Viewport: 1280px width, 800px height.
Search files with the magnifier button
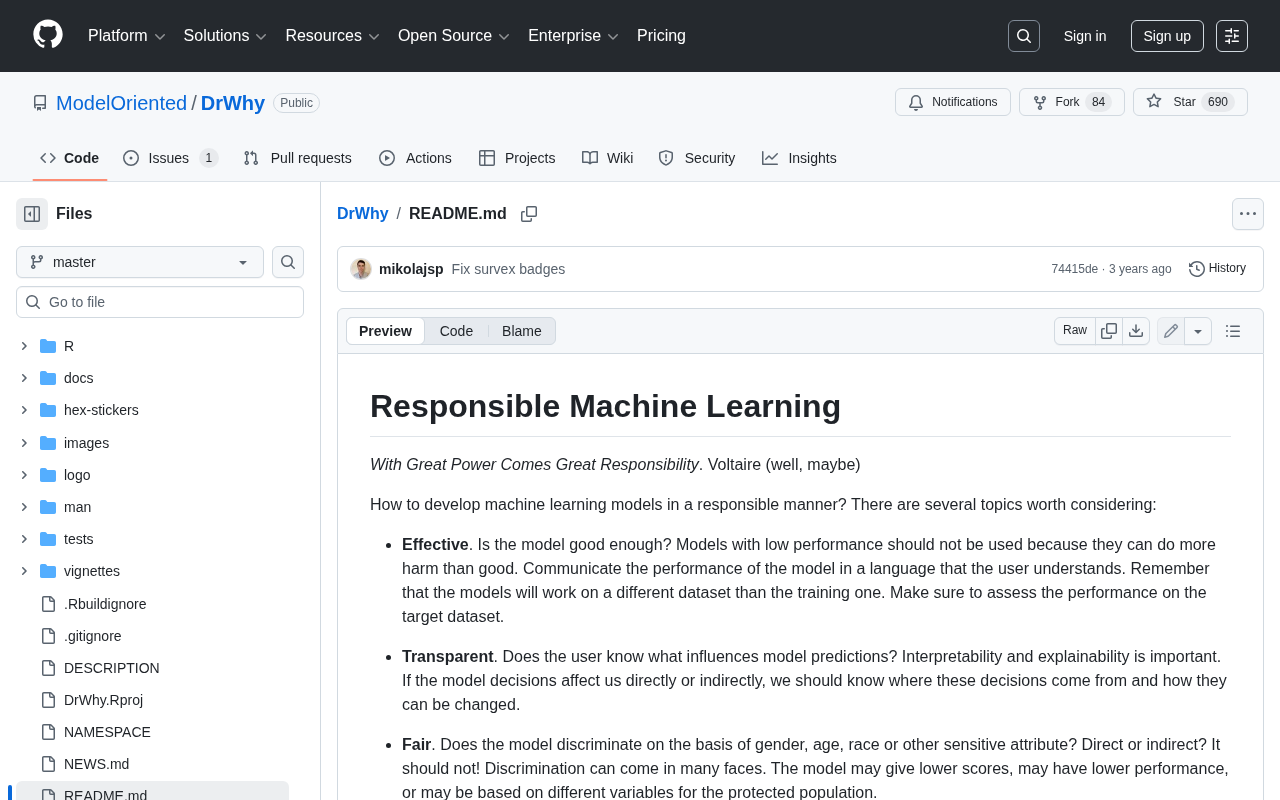[x=288, y=262]
